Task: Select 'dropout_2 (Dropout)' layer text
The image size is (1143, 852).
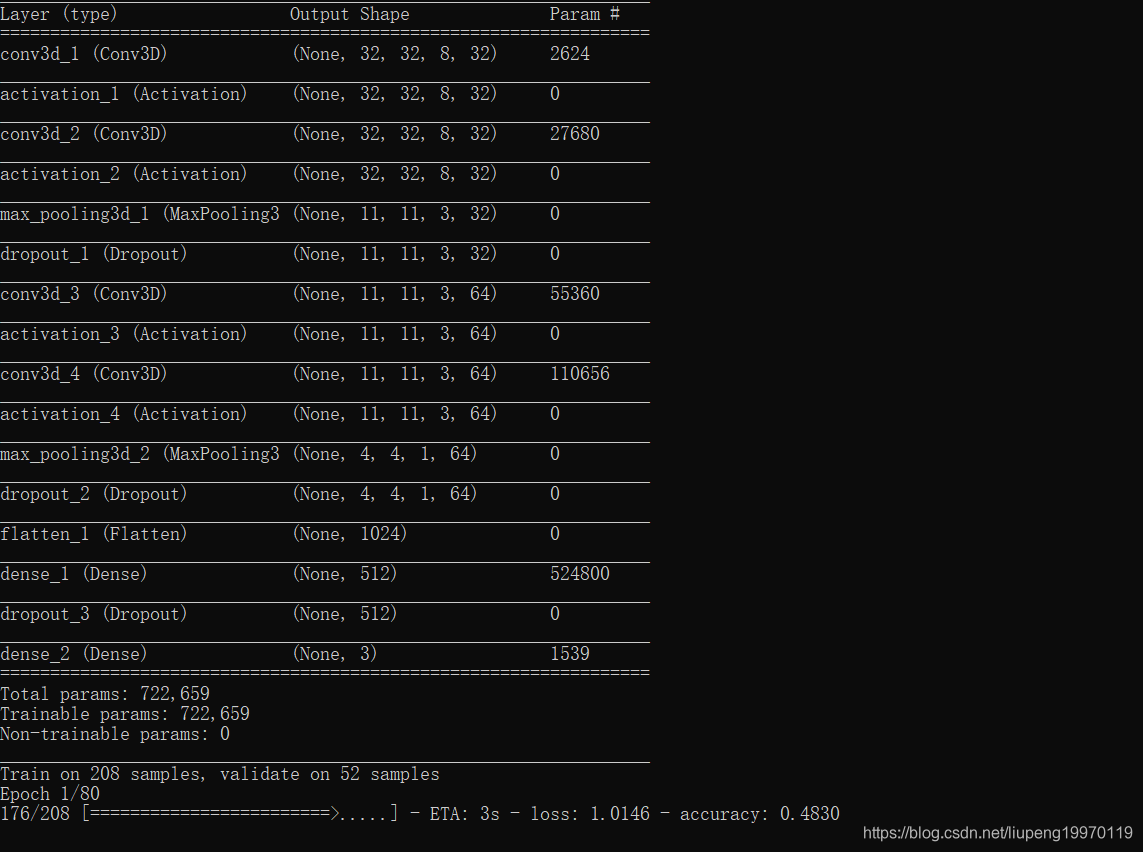Action: (94, 495)
